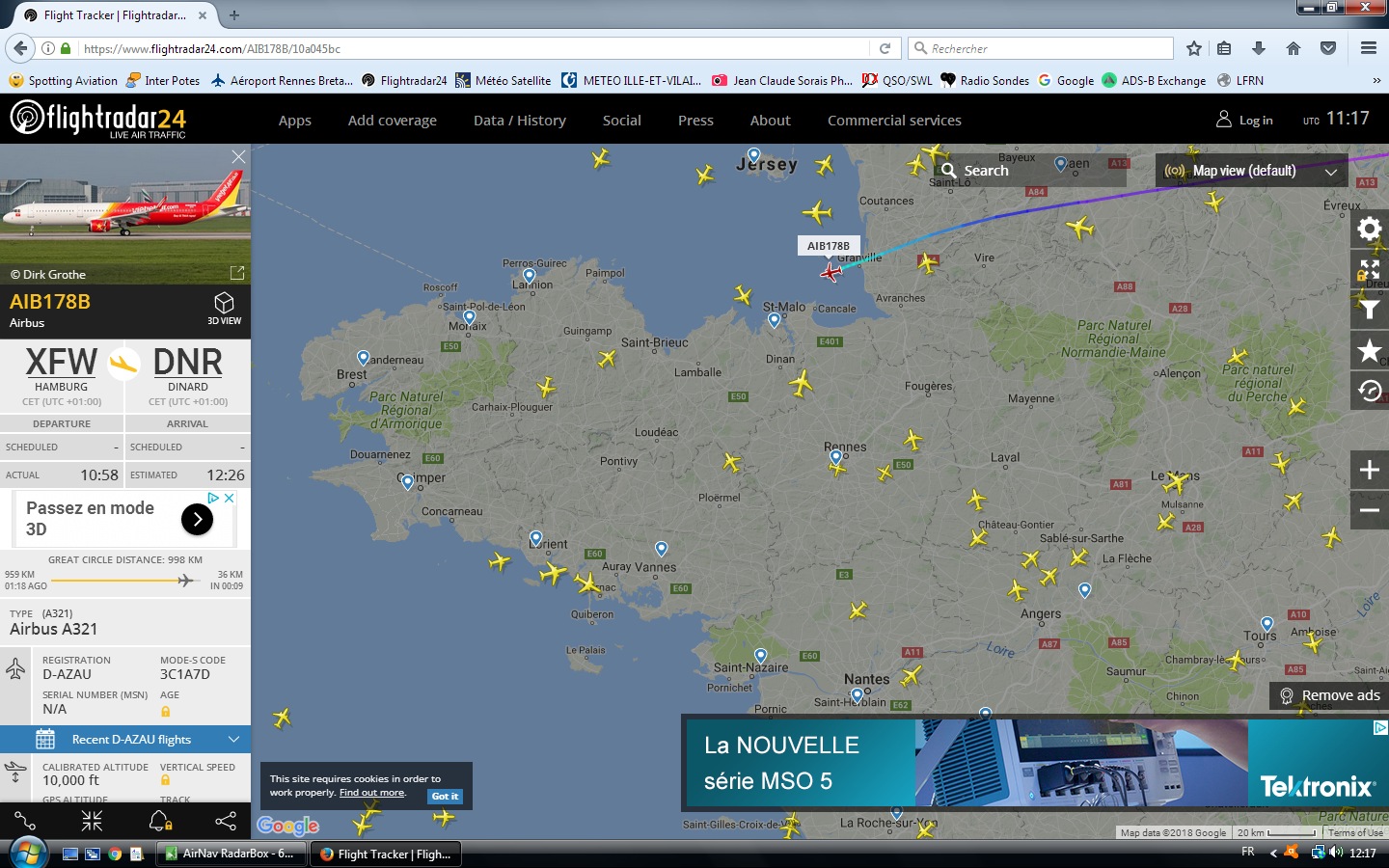Open Météo Satellite bookmark

click(x=504, y=81)
